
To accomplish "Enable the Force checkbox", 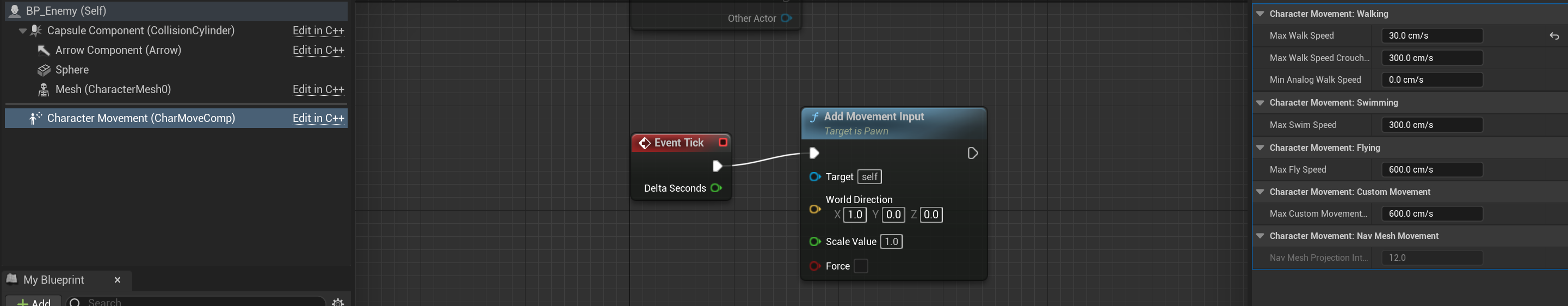I will [x=861, y=266].
